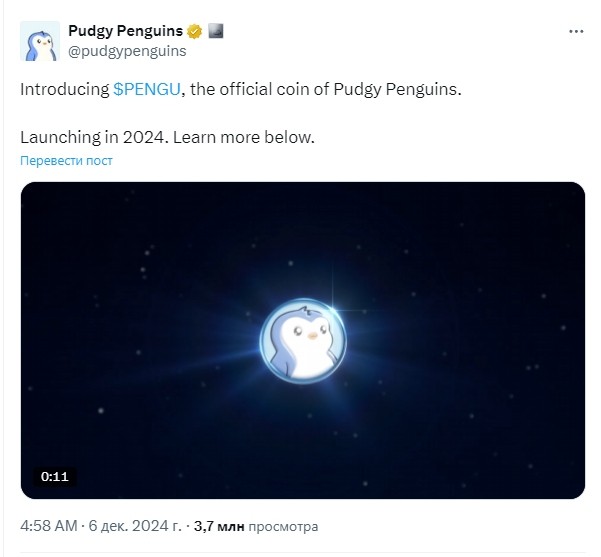Click the 3,7 млн просмотра view count
Screen dimensions: 601x557
256,526
